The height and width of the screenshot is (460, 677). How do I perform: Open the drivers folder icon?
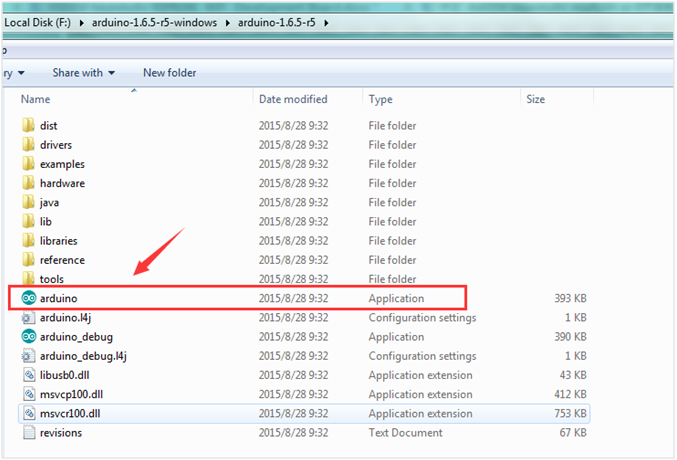pyautogui.click(x=28, y=145)
